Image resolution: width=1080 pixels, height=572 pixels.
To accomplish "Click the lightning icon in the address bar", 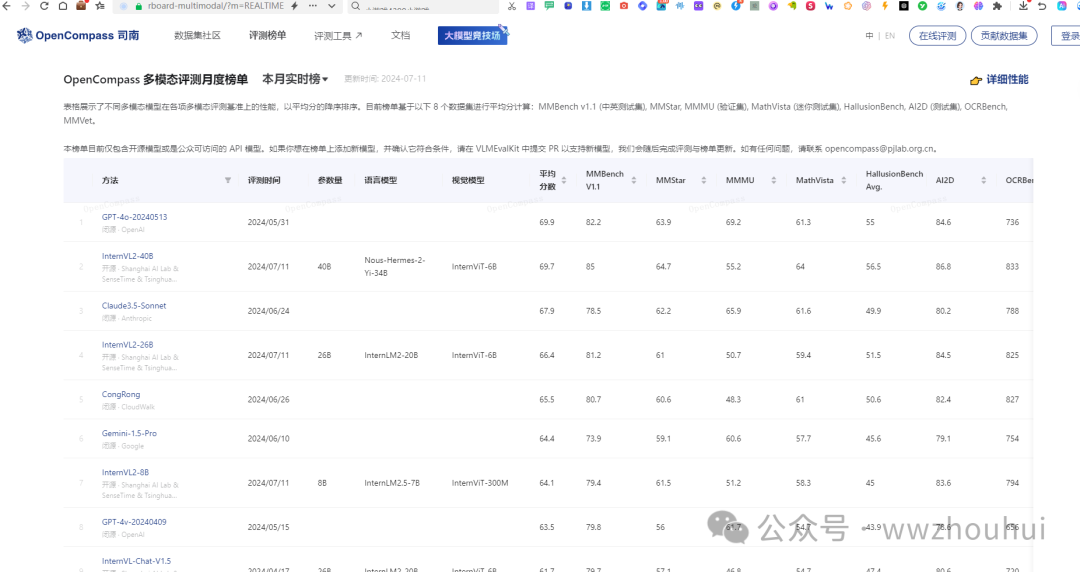I will point(294,6).
